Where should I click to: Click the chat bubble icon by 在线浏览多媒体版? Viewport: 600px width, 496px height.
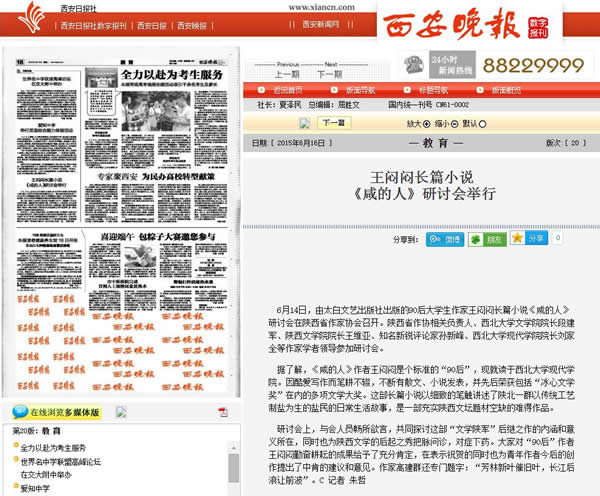tap(20, 412)
